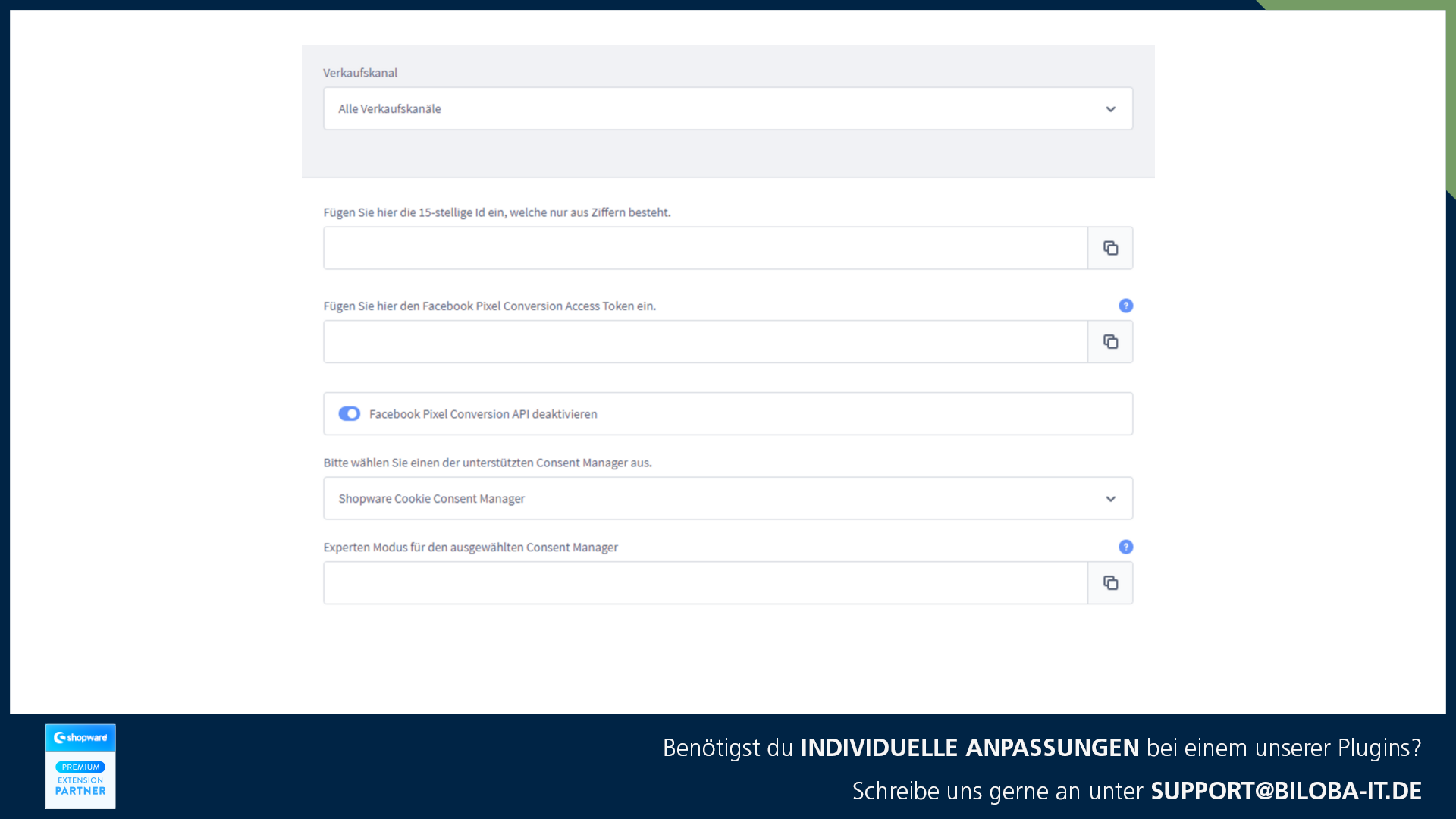Viewport: 1456px width, 819px height.
Task: Open the Consent Manager selection dropdown
Action: 728,498
